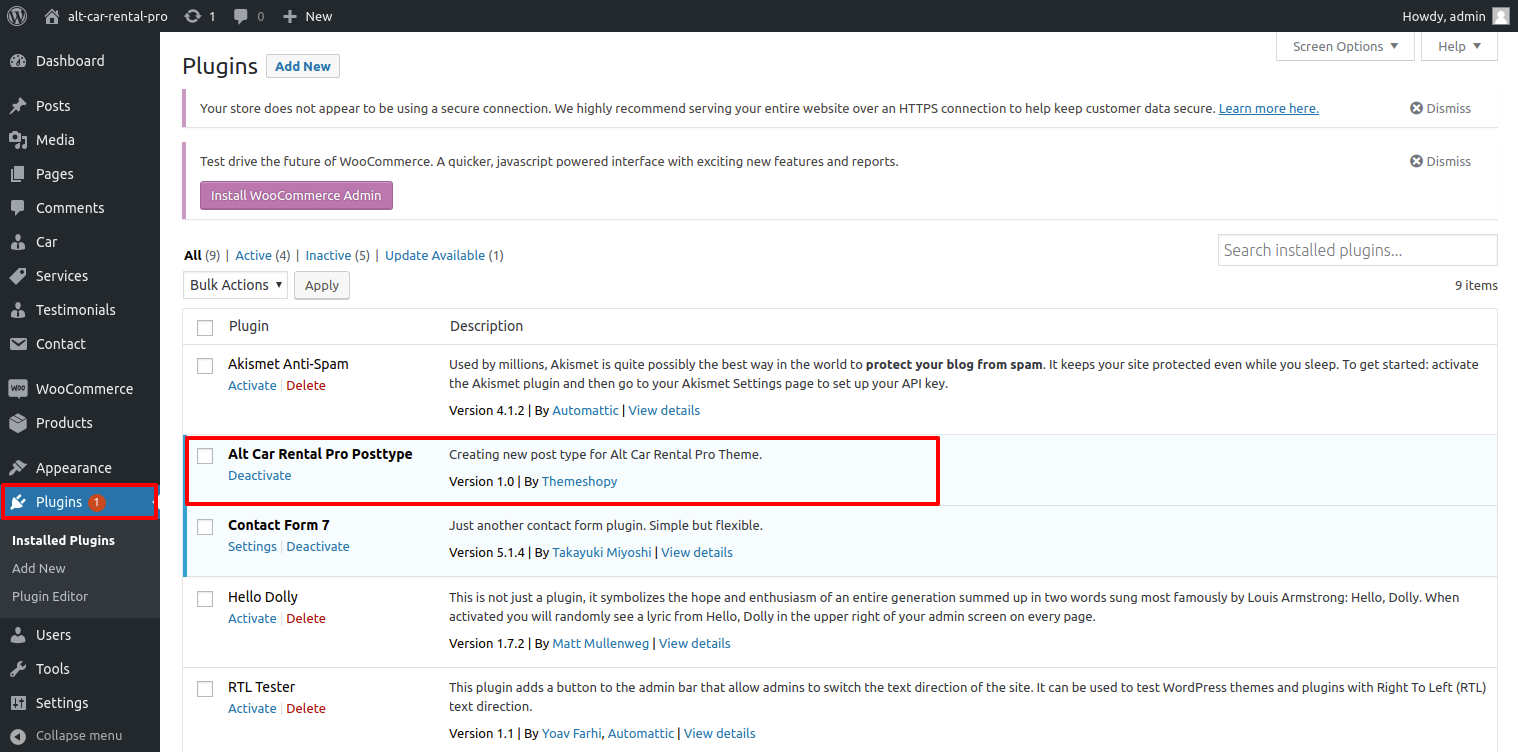The image size is (1518, 752).
Task: Expand the Screen Options panel
Action: click(x=1345, y=47)
